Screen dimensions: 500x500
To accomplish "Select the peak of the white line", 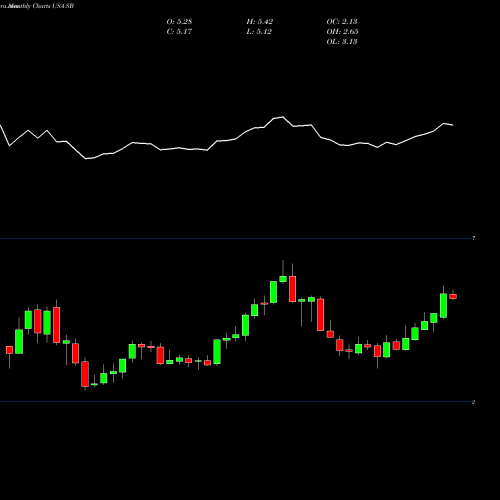I will click(x=283, y=117).
